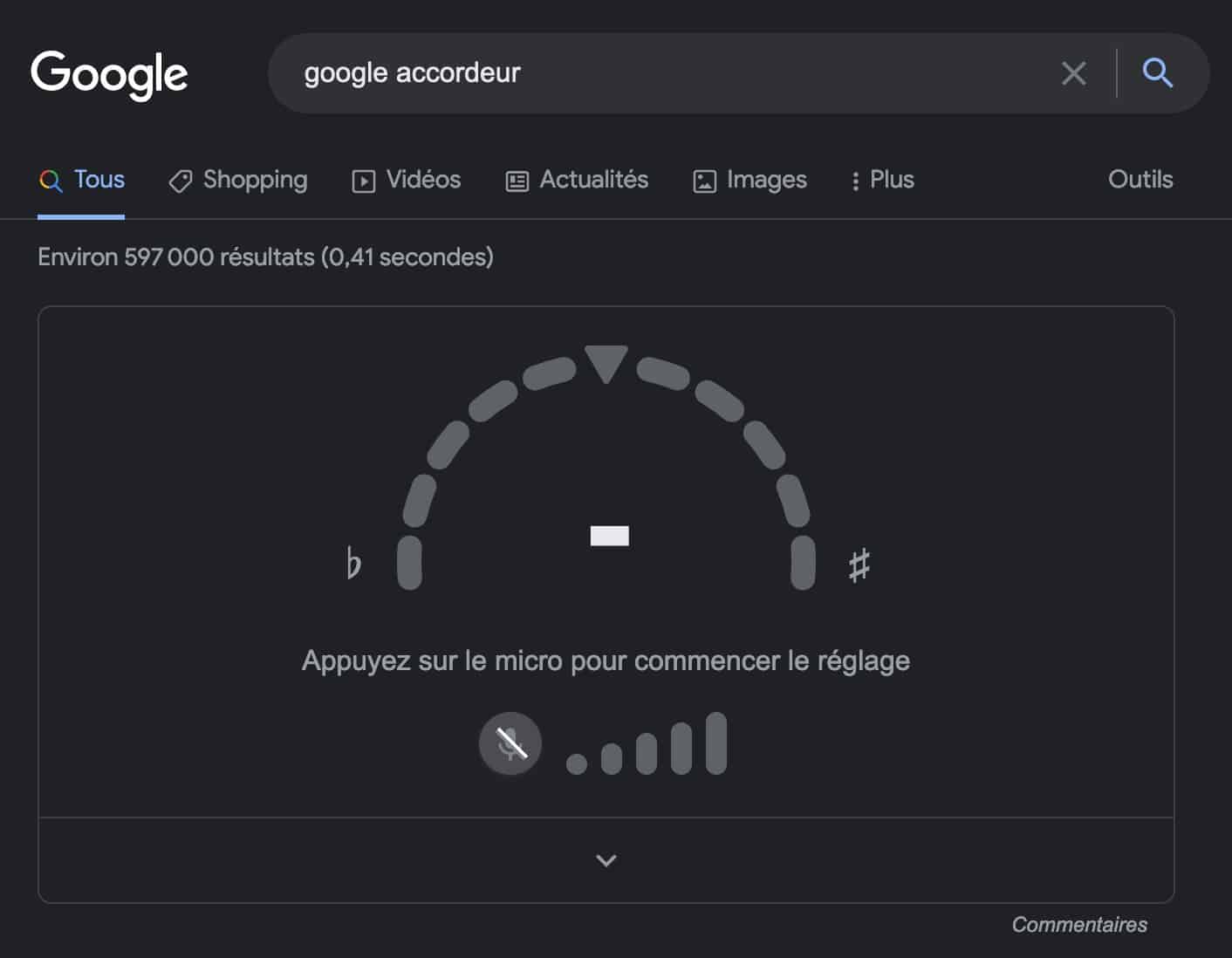1232x958 pixels.
Task: Click the Google logo
Action: point(109,73)
